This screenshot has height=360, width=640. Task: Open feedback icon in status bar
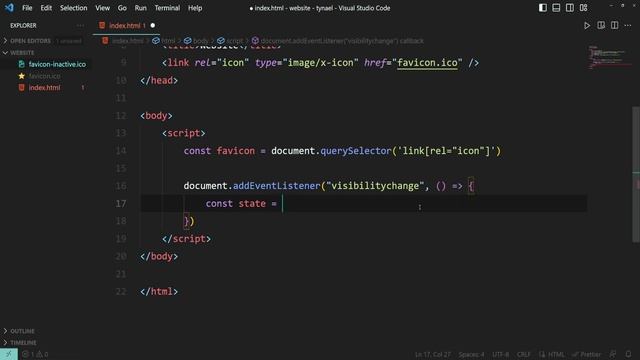click(613, 354)
